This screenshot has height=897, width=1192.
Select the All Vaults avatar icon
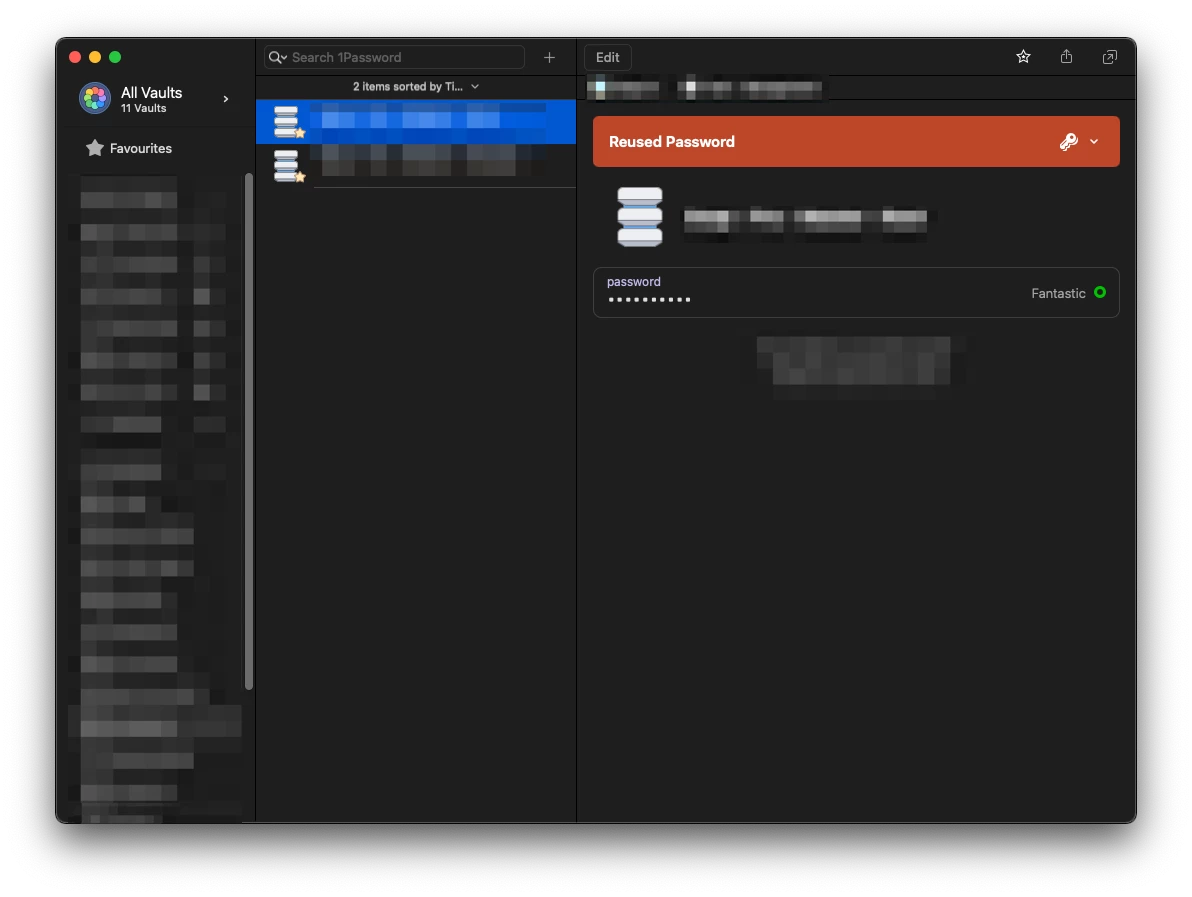[95, 99]
